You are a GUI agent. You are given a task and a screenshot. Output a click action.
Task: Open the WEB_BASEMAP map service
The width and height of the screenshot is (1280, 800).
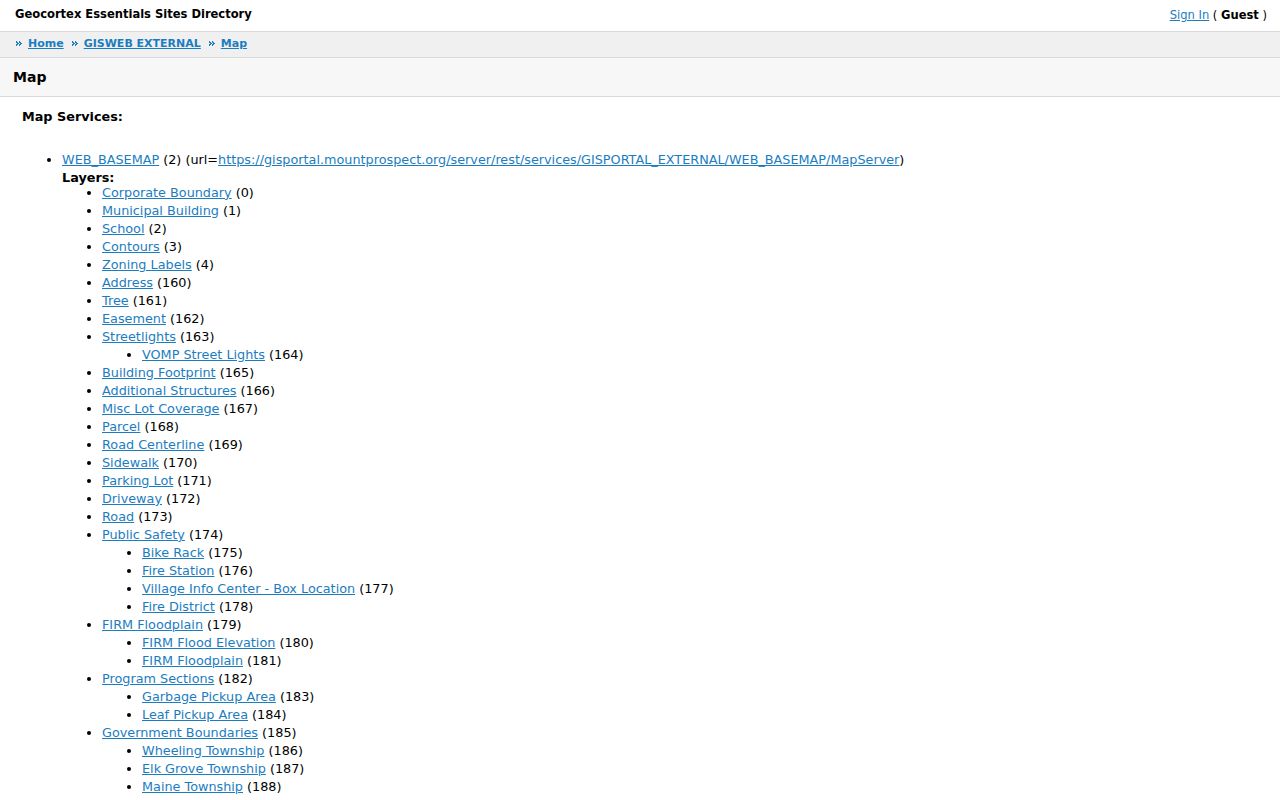coord(111,160)
